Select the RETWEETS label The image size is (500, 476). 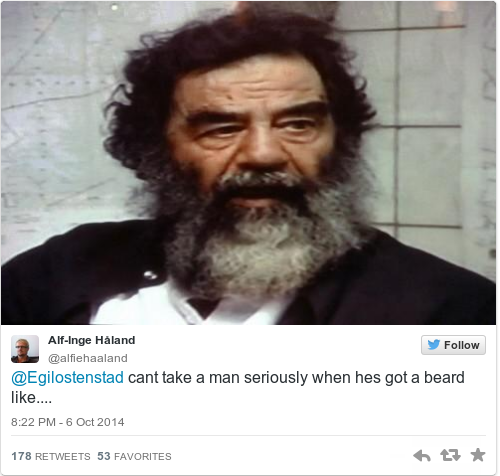pos(63,457)
